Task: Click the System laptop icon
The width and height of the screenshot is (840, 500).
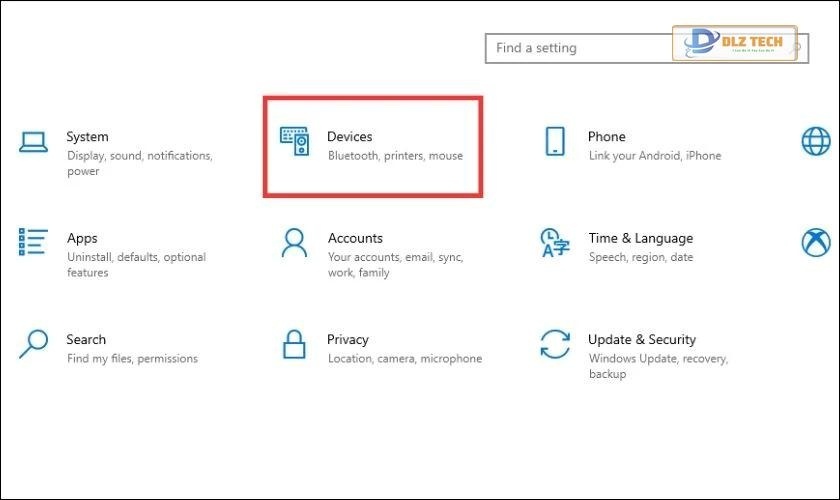Action: coord(33,142)
